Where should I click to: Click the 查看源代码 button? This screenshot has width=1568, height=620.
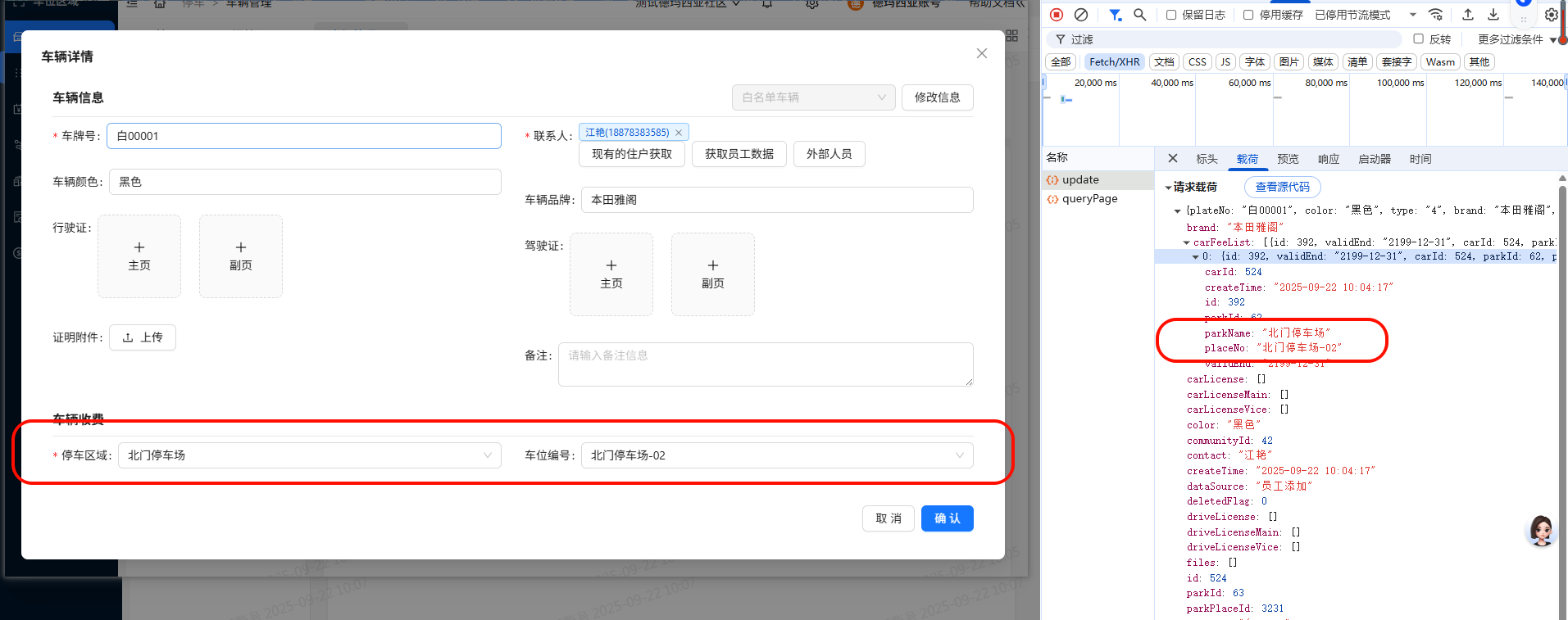pos(1282,188)
